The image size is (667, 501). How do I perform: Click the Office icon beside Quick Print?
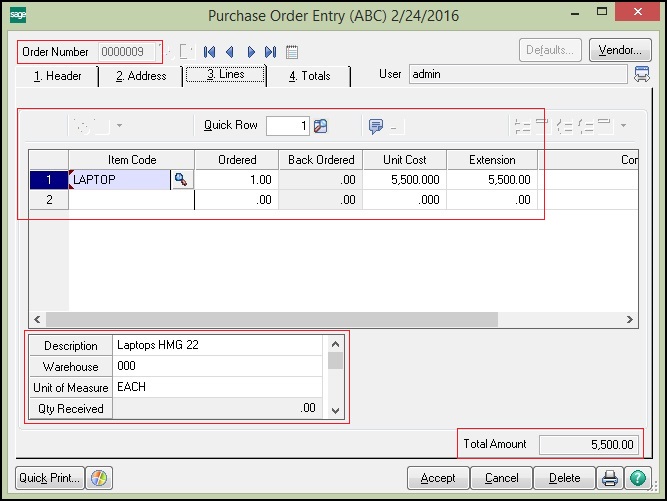tap(99, 478)
